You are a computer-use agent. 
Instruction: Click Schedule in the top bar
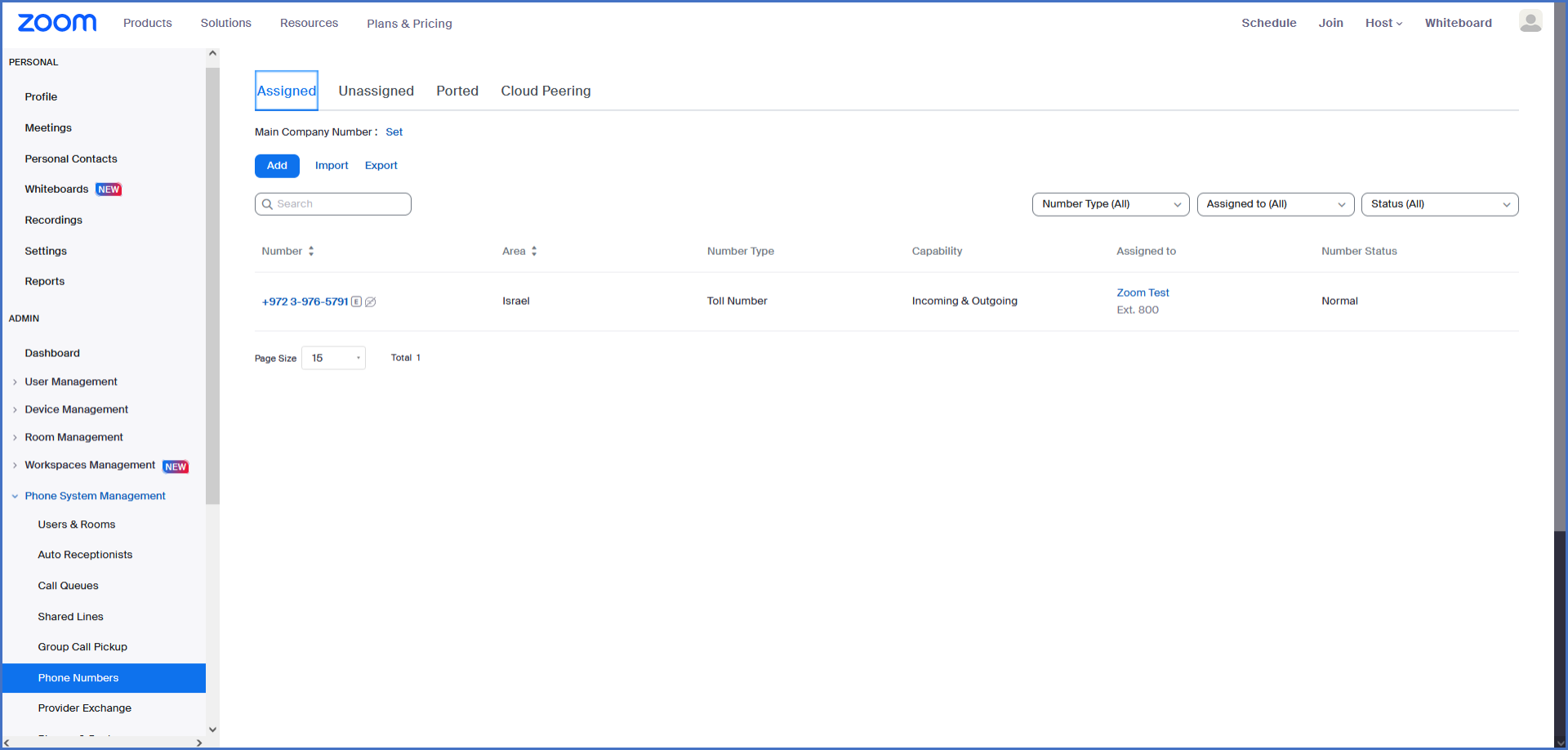(x=1269, y=23)
